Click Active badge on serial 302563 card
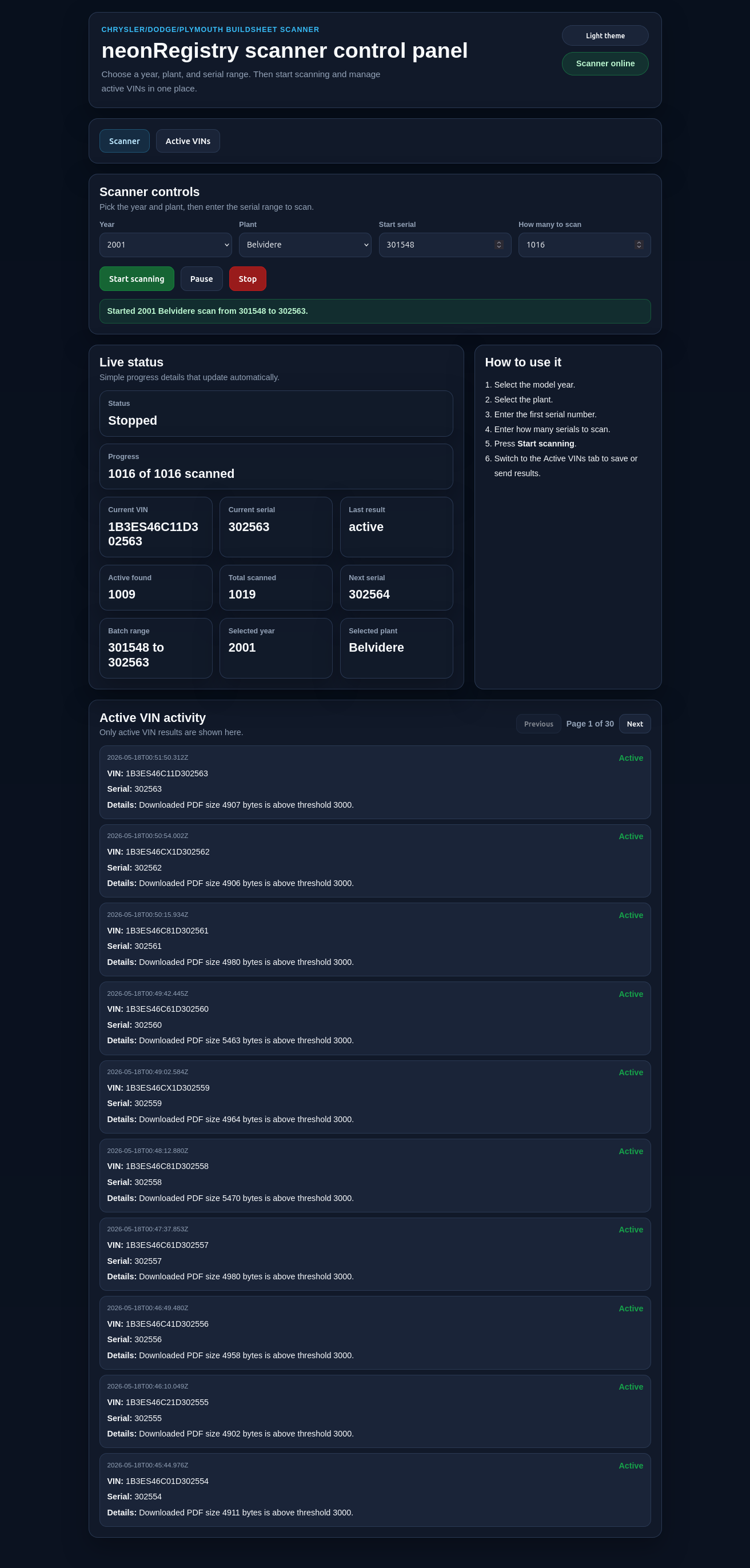The image size is (750, 1568). 631,758
